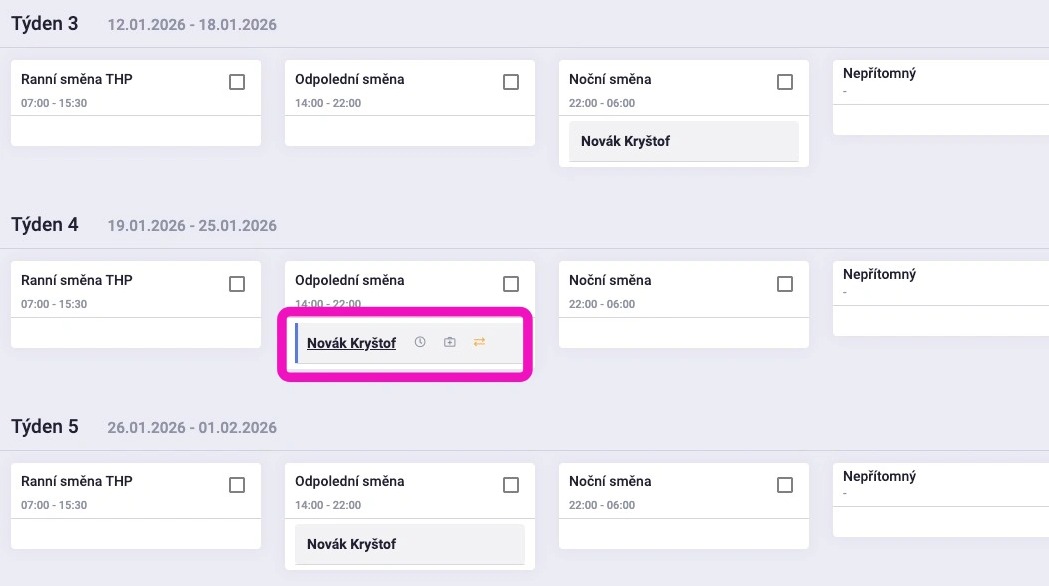The image size is (1049, 586).
Task: Click the orange swap arrows icon
Action: point(479,342)
